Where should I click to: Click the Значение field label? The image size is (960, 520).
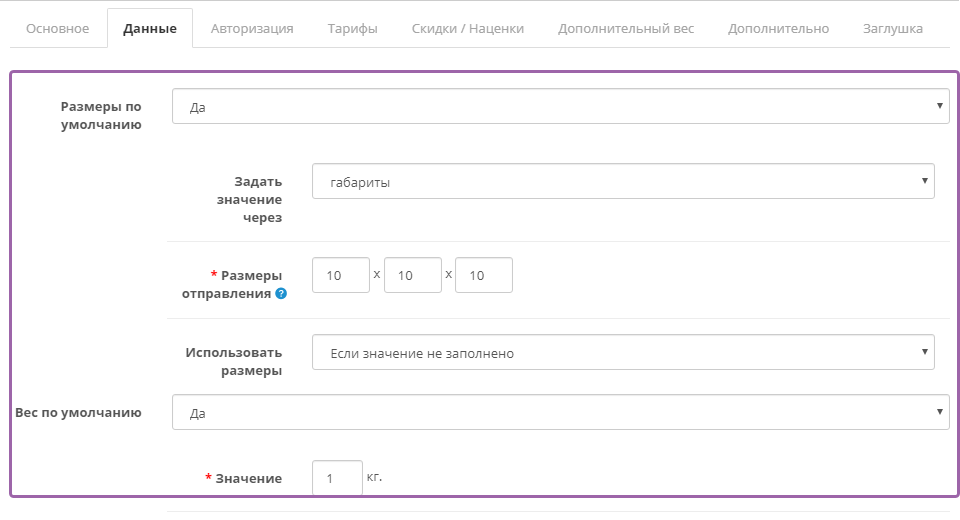[x=248, y=478]
